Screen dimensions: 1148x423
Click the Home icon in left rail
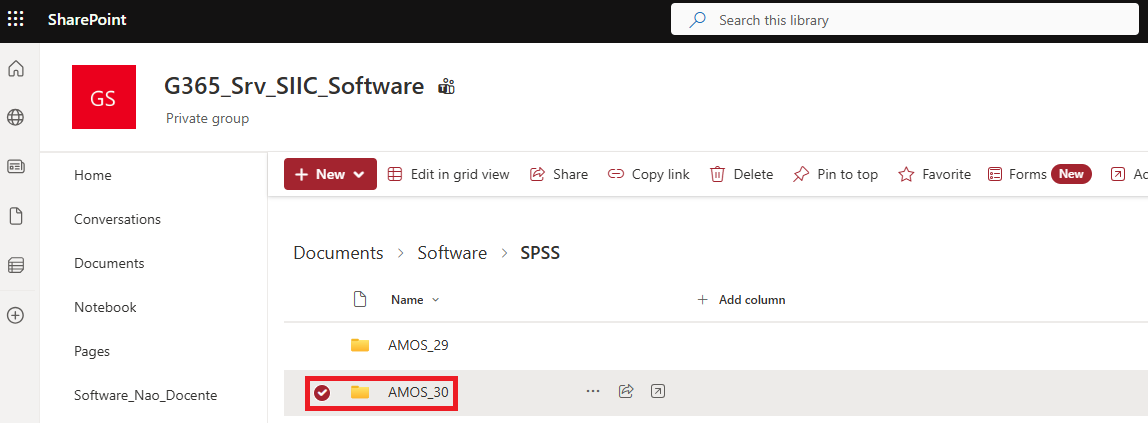16,69
